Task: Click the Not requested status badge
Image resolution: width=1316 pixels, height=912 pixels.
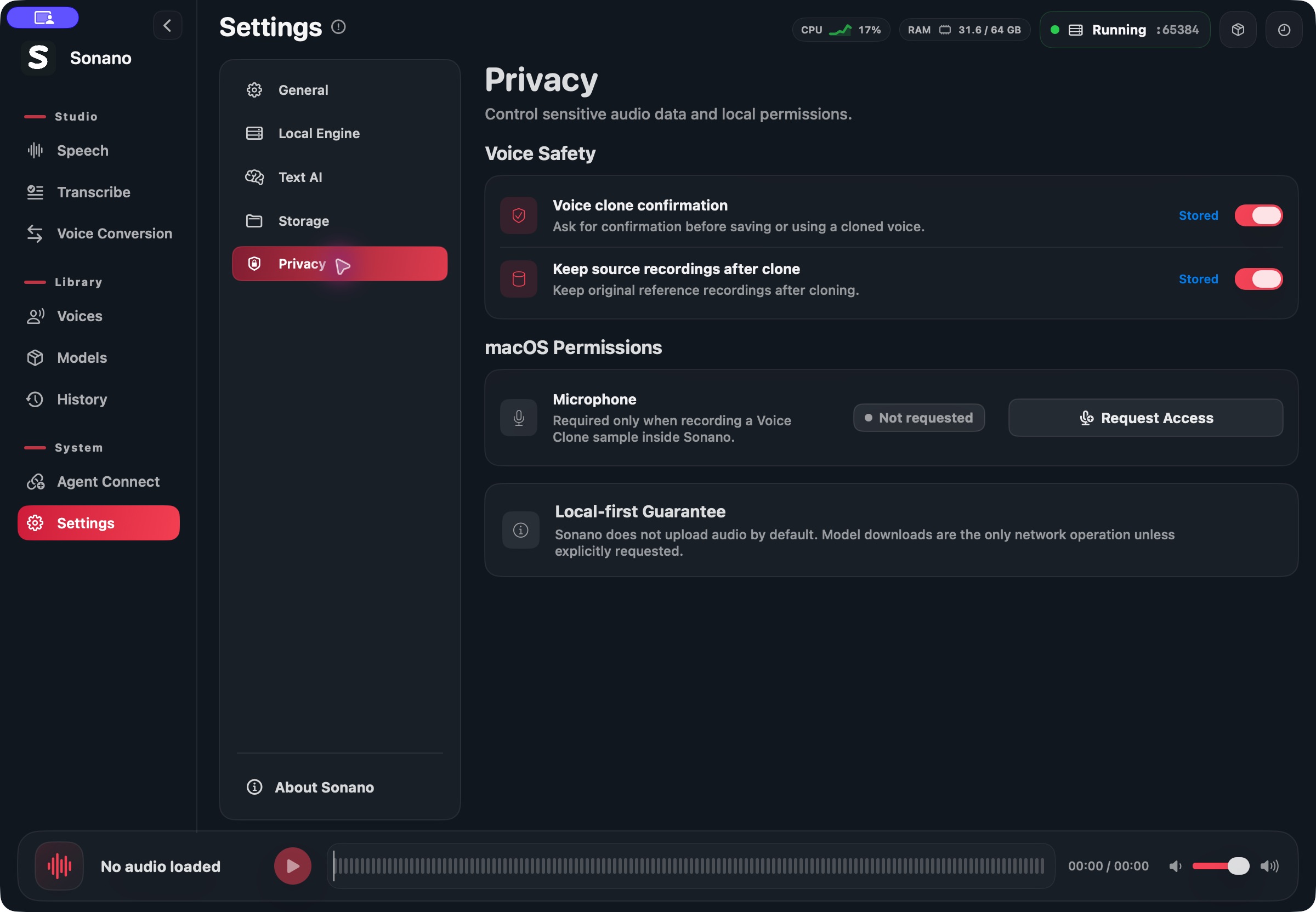Action: (x=918, y=418)
